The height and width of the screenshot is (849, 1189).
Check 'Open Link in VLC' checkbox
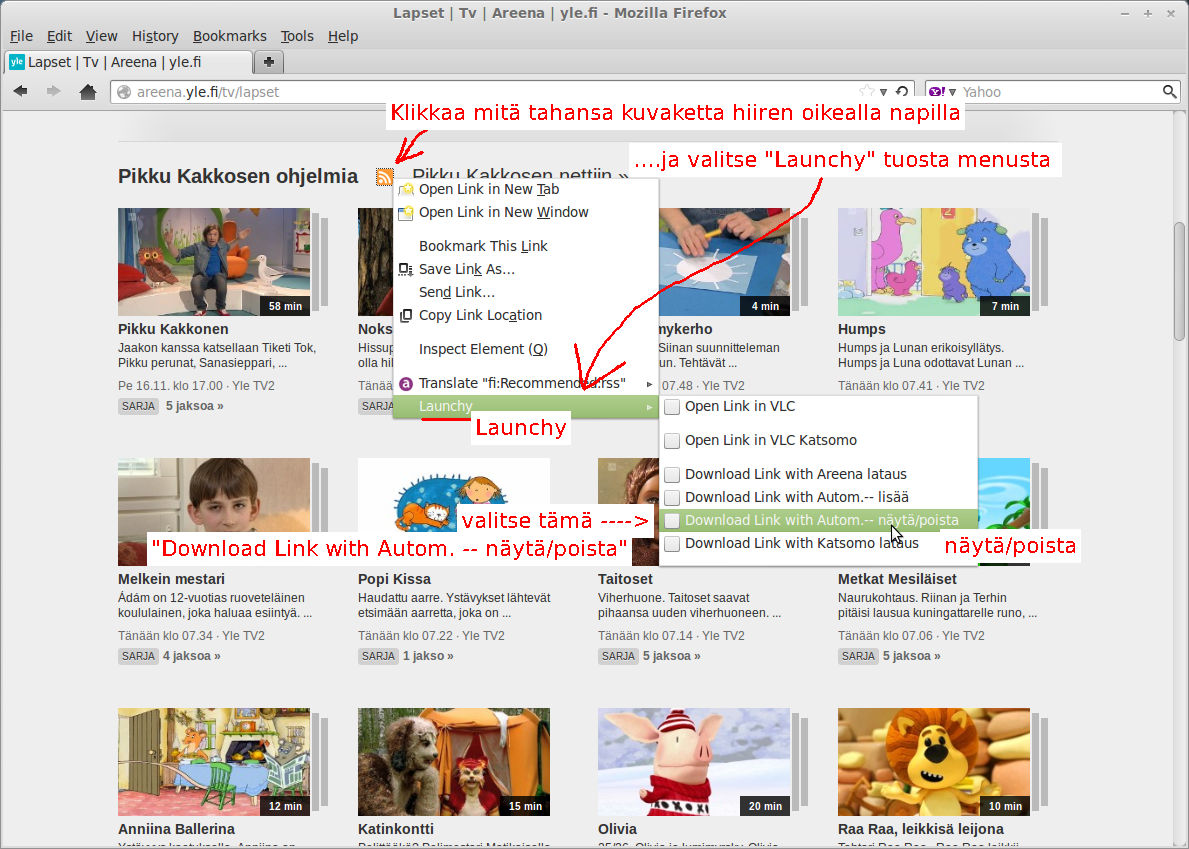coord(672,407)
